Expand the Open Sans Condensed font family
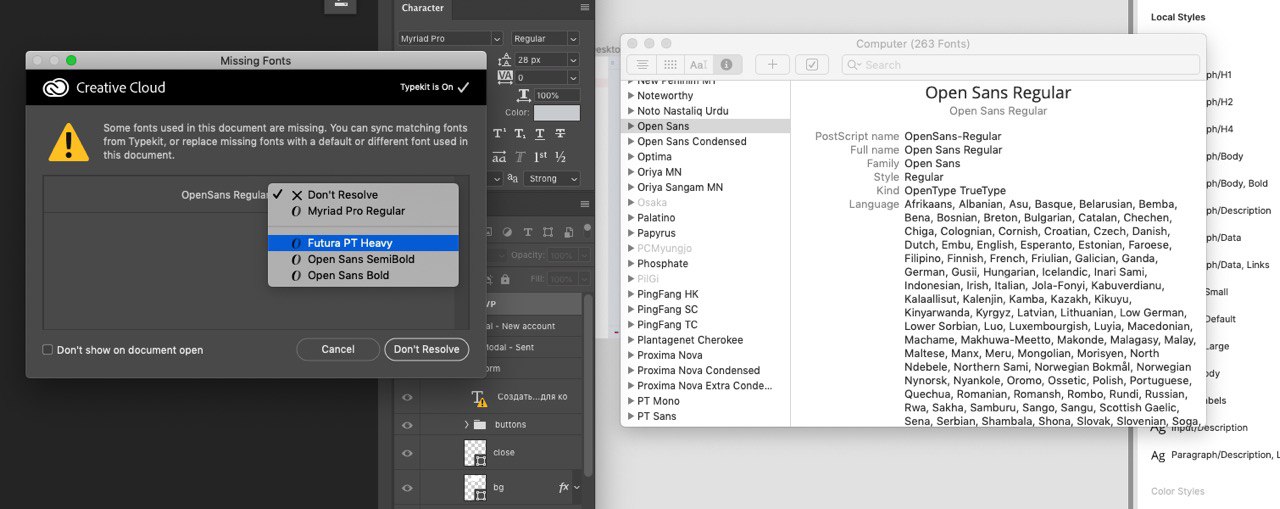This screenshot has height=509, width=1280. (x=631, y=142)
